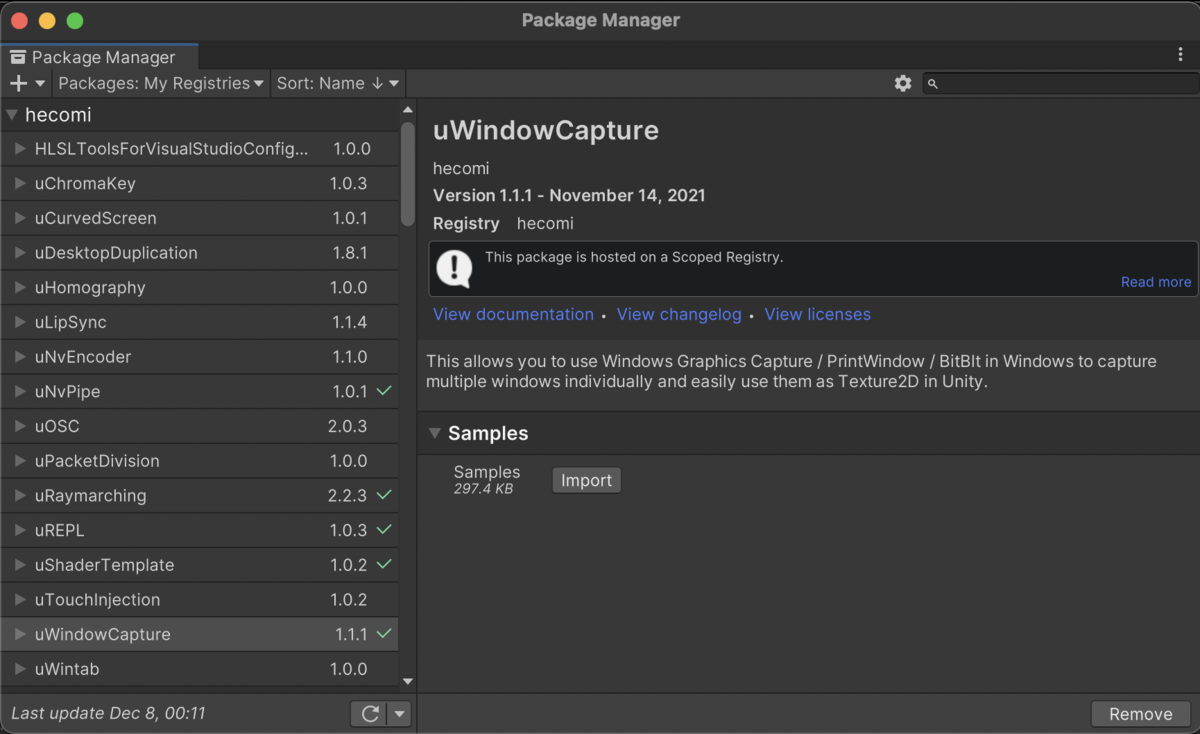1200x734 pixels.
Task: Click the 'Last update Dec 8, 00:11' status text
Action: tap(108, 713)
